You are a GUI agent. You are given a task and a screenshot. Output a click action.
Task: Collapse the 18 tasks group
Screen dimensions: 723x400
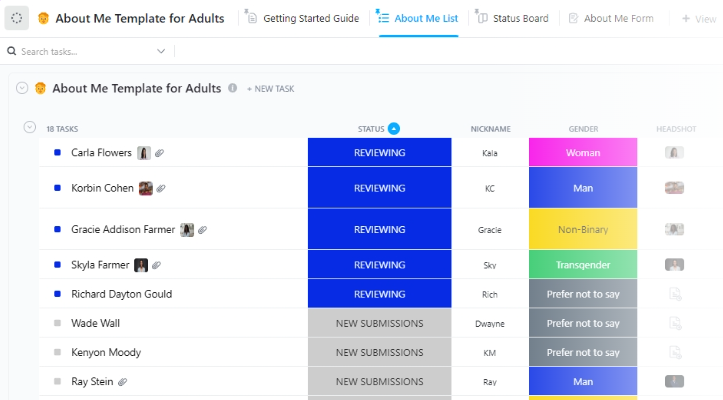[x=29, y=127]
